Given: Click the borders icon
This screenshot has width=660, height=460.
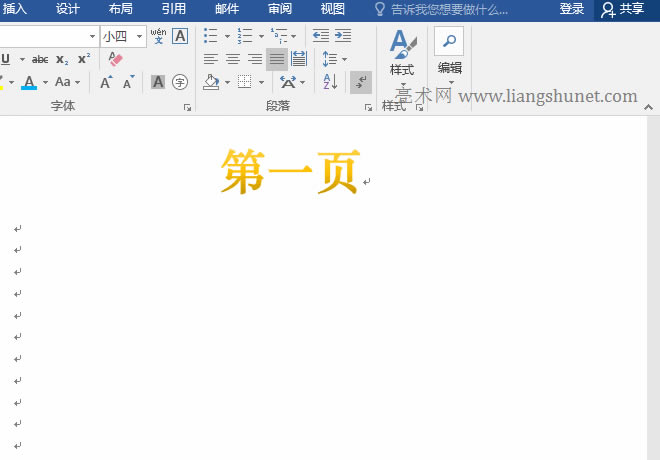Looking at the screenshot, I should click(245, 82).
